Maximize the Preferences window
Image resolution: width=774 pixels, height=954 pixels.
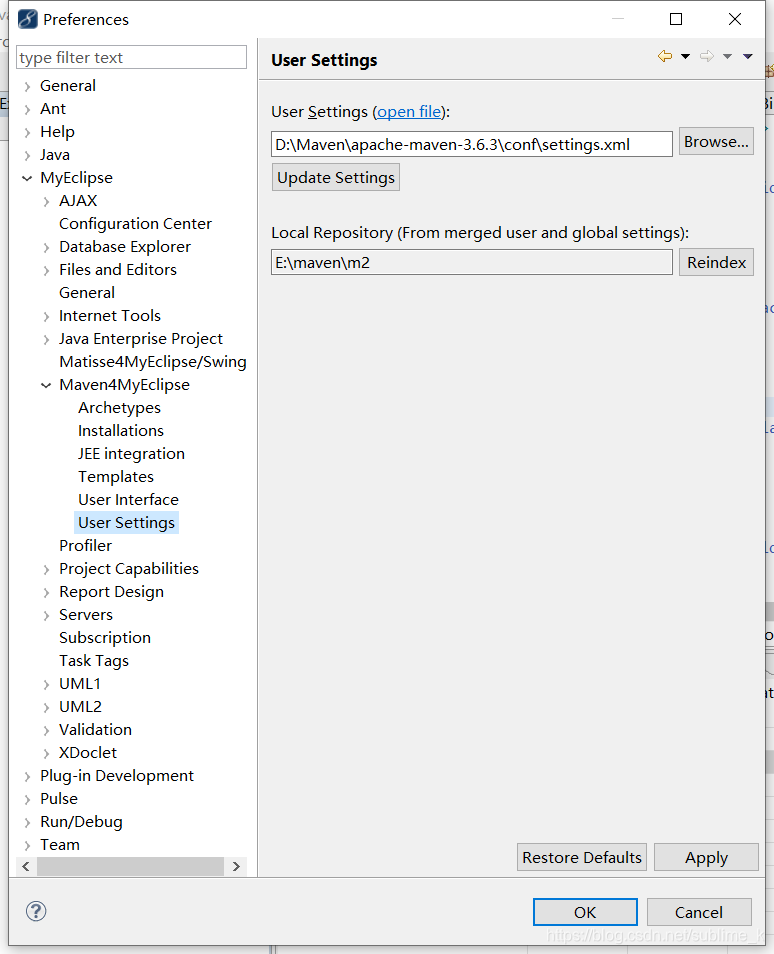(x=675, y=19)
